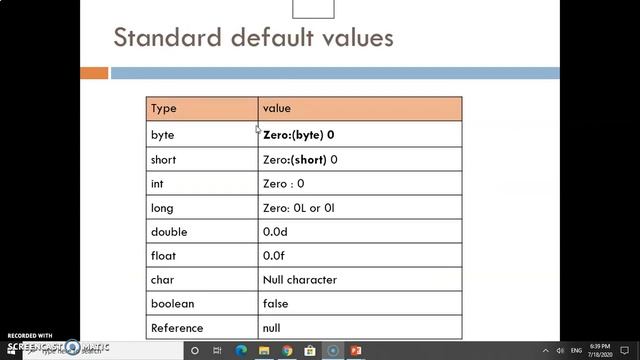
Task: Select the 'false' value cell
Action: click(360, 303)
